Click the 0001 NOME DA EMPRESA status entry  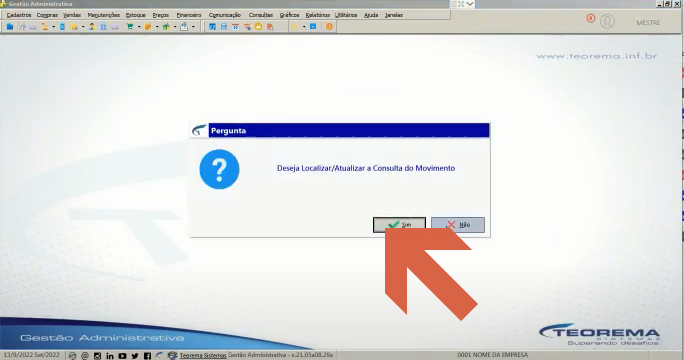click(x=492, y=355)
